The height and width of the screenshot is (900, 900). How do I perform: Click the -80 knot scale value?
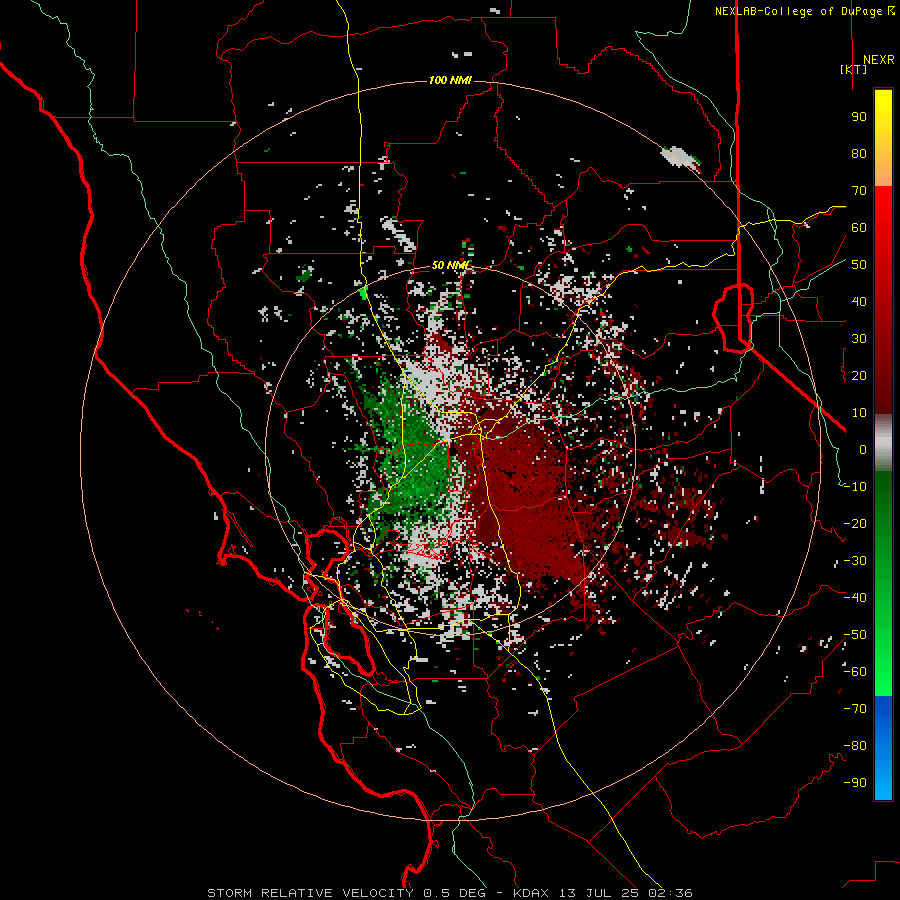(855, 746)
